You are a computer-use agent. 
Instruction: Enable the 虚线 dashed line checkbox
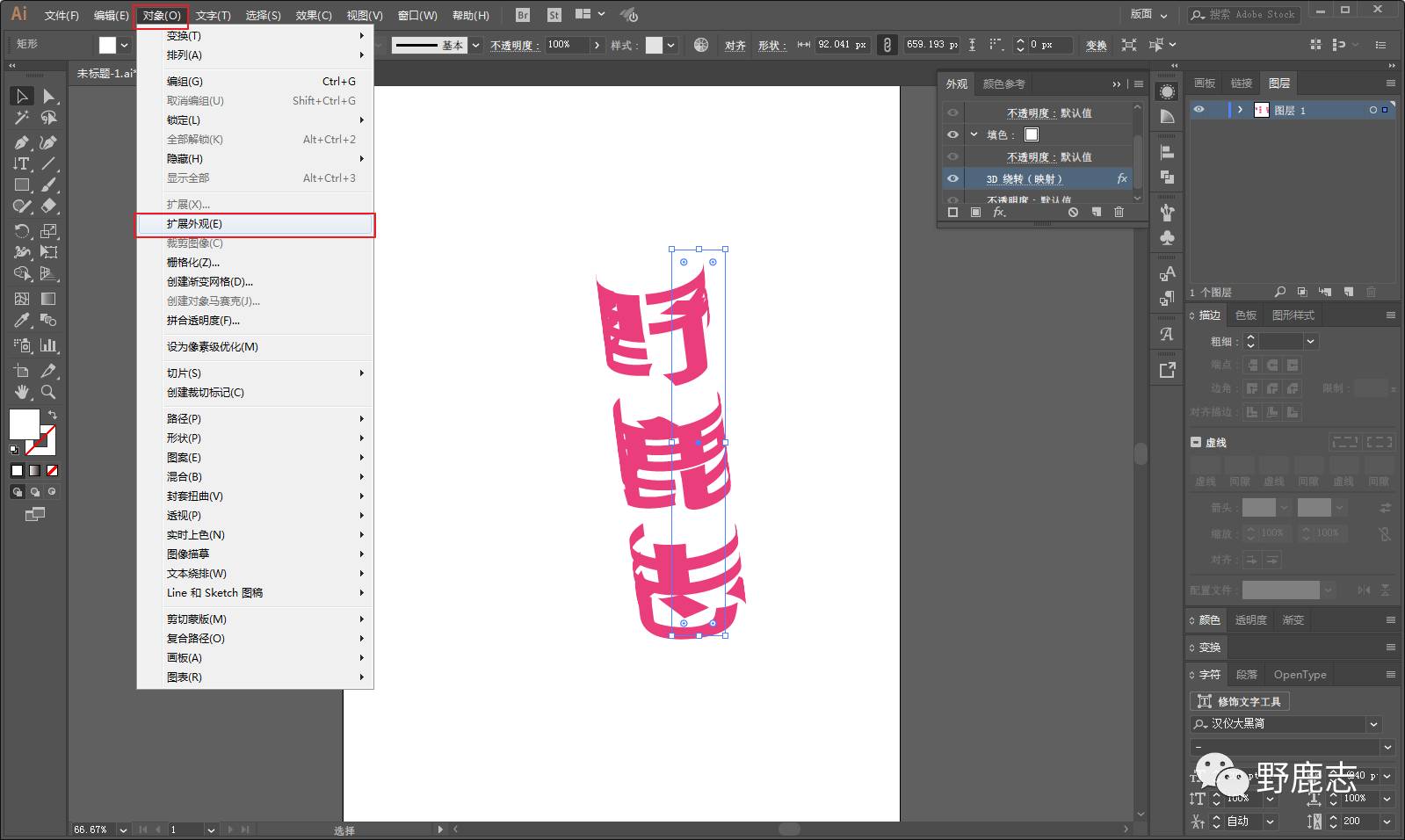[x=1196, y=442]
